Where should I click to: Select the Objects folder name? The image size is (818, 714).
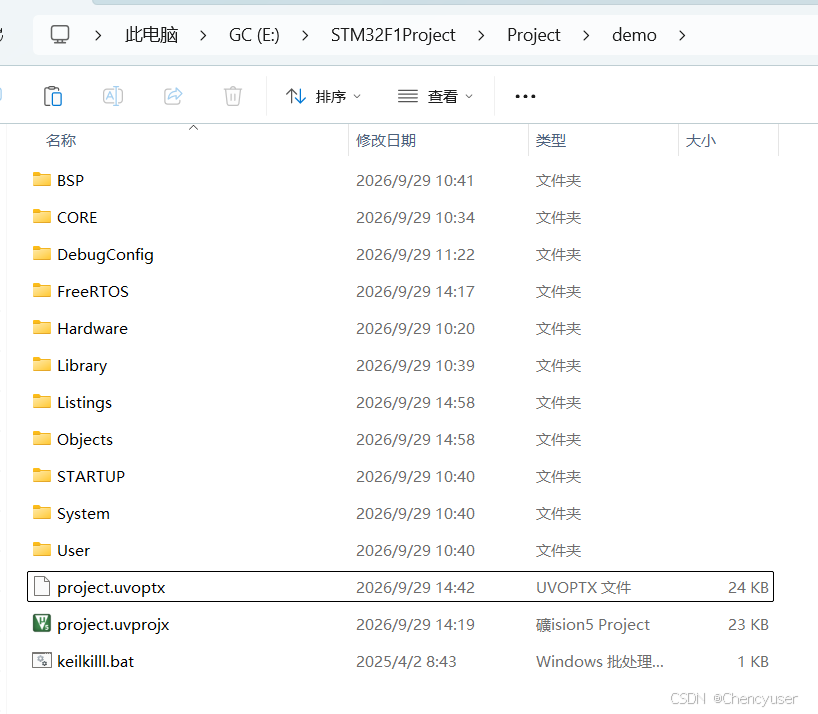pyautogui.click(x=85, y=440)
